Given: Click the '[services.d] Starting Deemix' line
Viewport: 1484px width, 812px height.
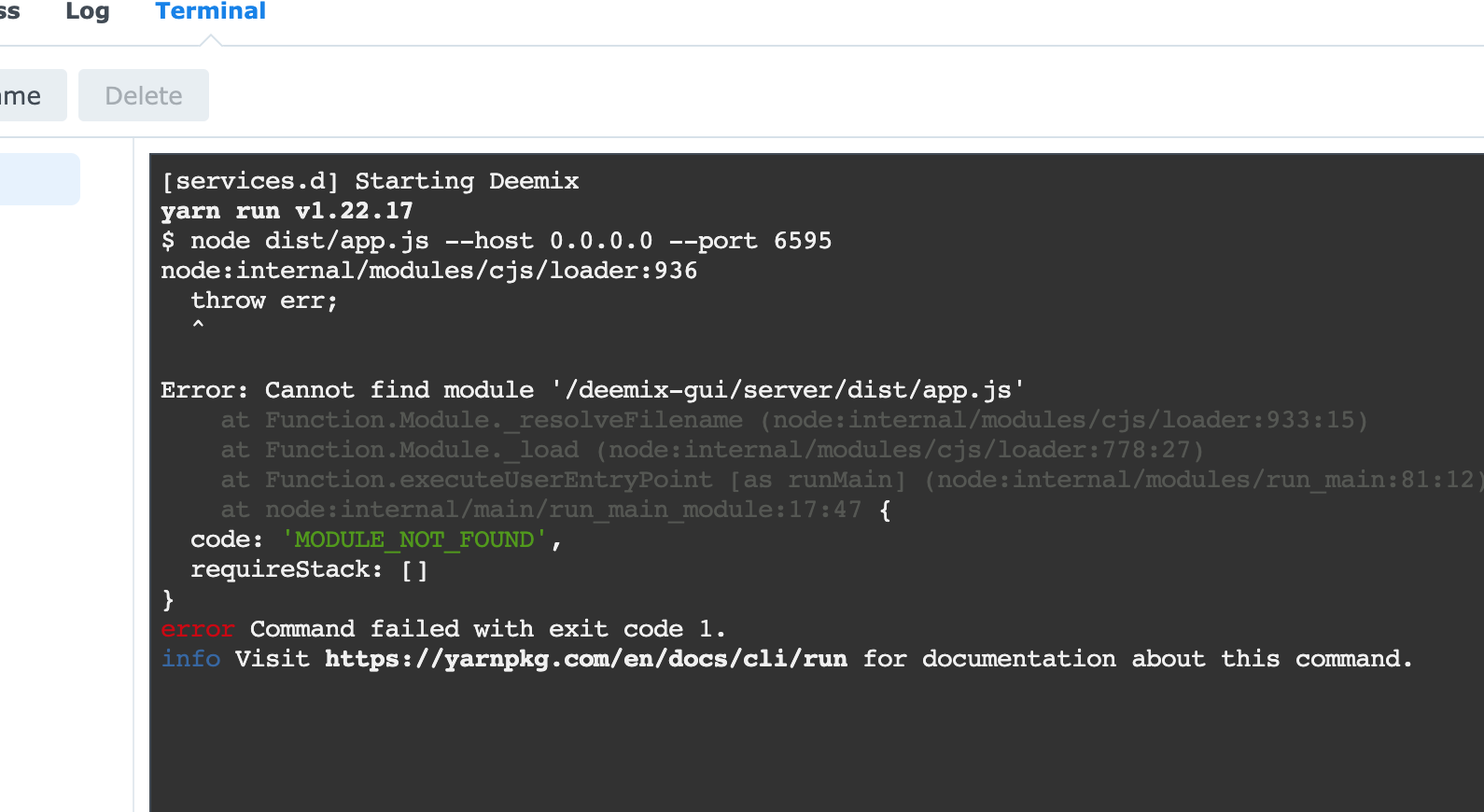Looking at the screenshot, I should pyautogui.click(x=370, y=181).
